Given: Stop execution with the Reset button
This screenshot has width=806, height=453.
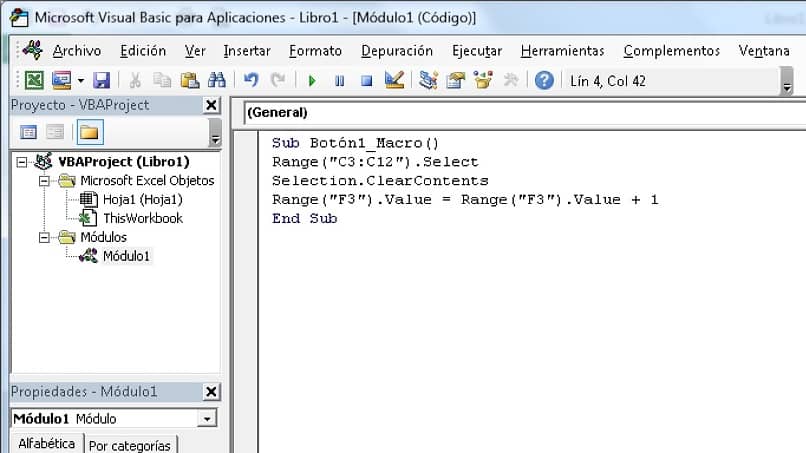Looking at the screenshot, I should point(367,81).
